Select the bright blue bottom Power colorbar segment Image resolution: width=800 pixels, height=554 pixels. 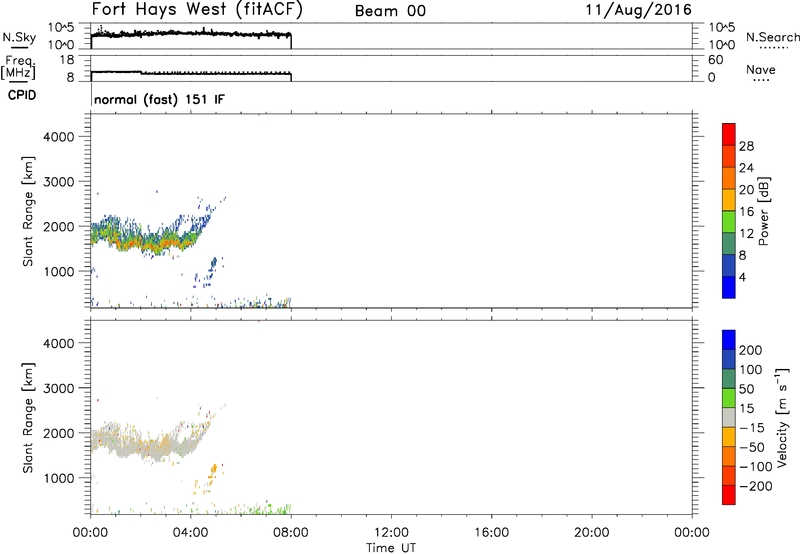coord(729,287)
